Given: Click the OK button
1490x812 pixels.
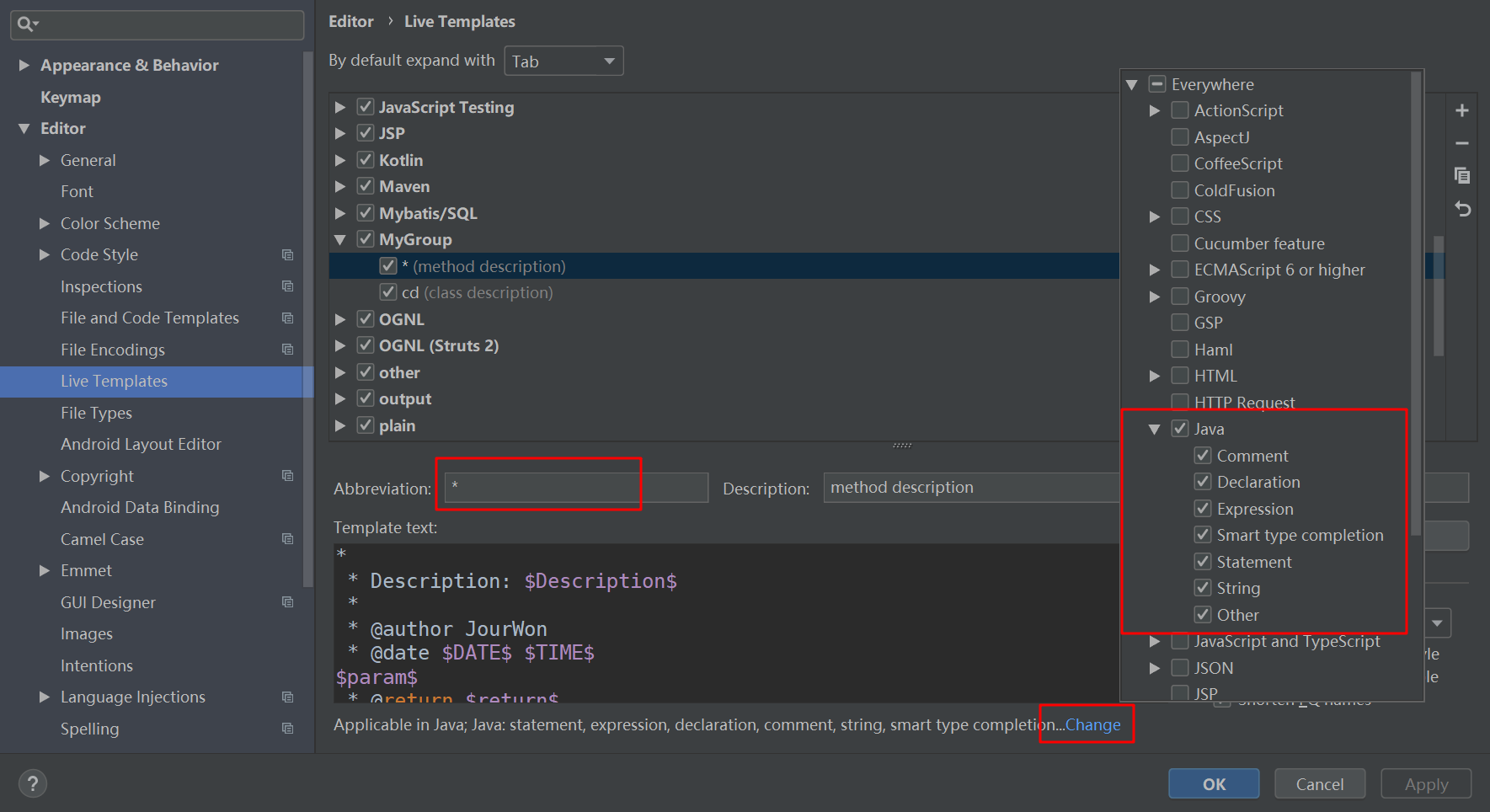Looking at the screenshot, I should pos(1214,783).
